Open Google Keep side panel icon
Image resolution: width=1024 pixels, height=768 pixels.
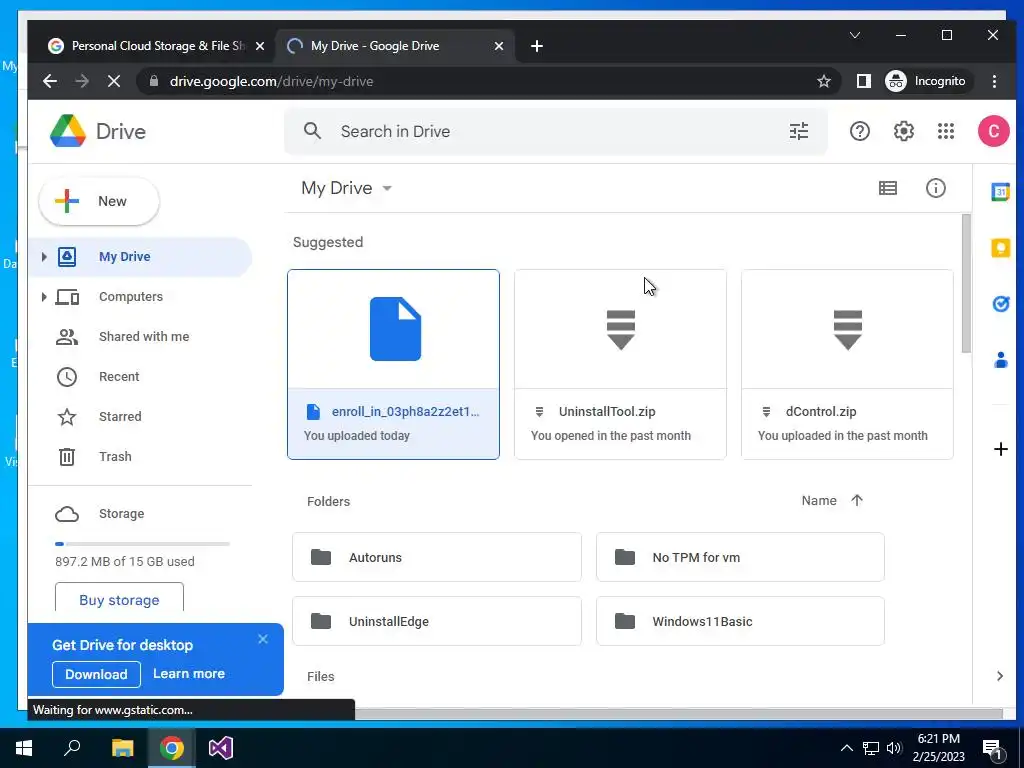(1000, 248)
